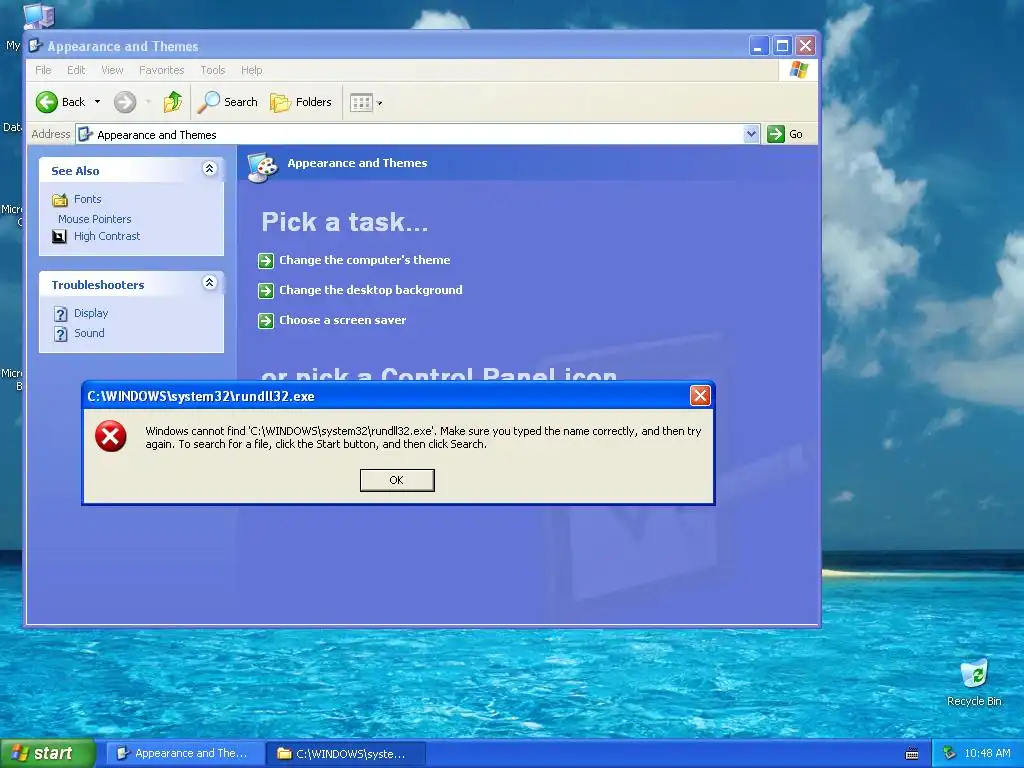The height and width of the screenshot is (768, 1024).
Task: Click the network tray icon next to clock
Action: (x=950, y=754)
